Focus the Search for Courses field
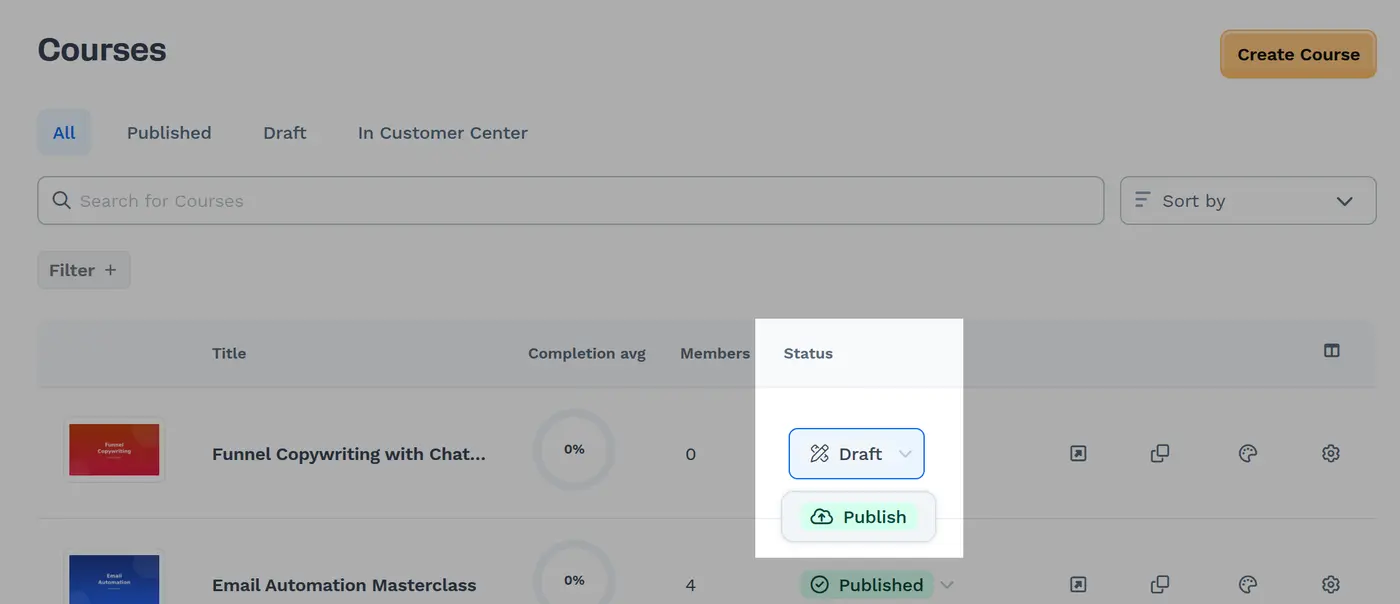The width and height of the screenshot is (1400, 604). point(571,200)
